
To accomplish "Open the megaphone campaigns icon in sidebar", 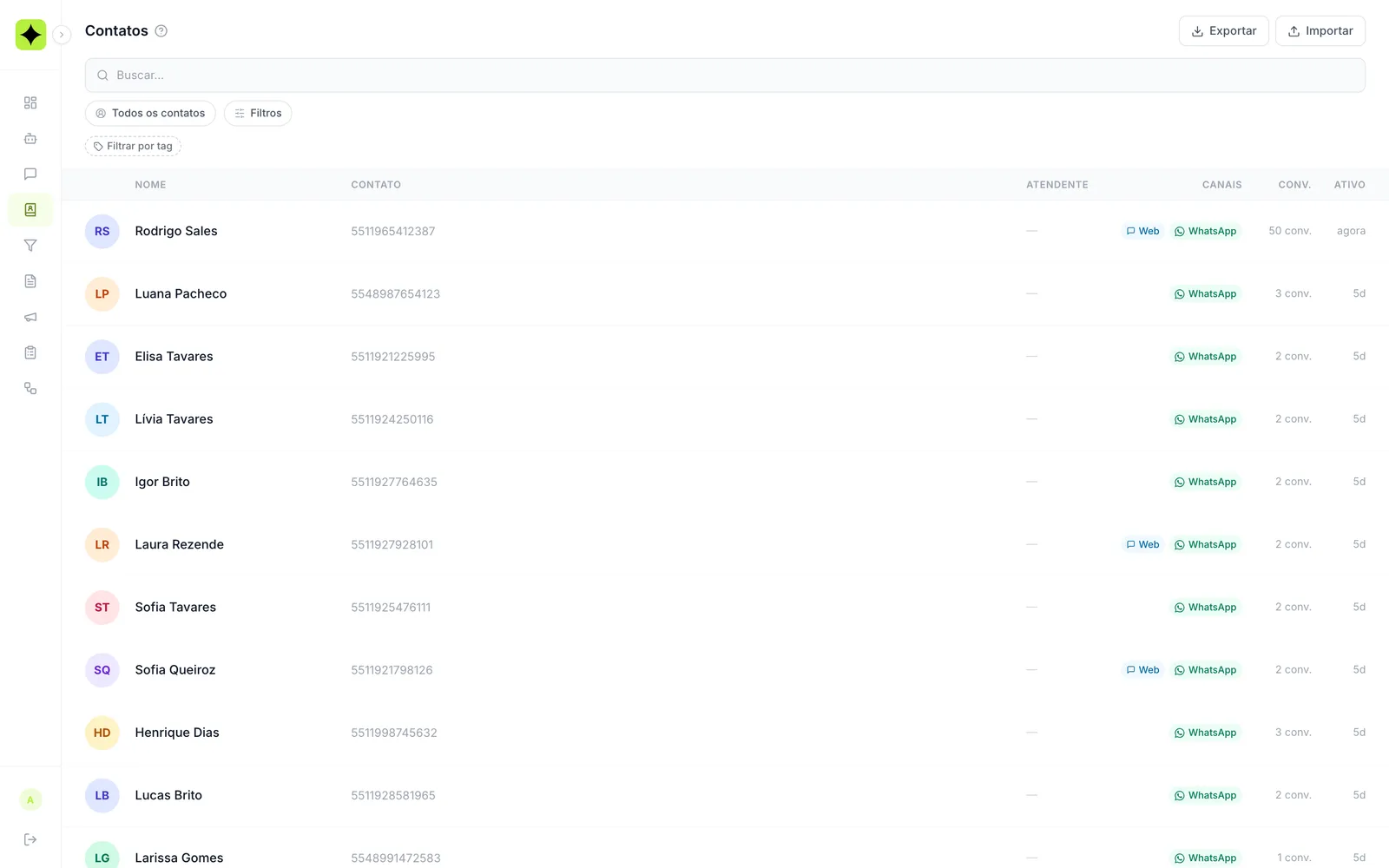I will 30,317.
